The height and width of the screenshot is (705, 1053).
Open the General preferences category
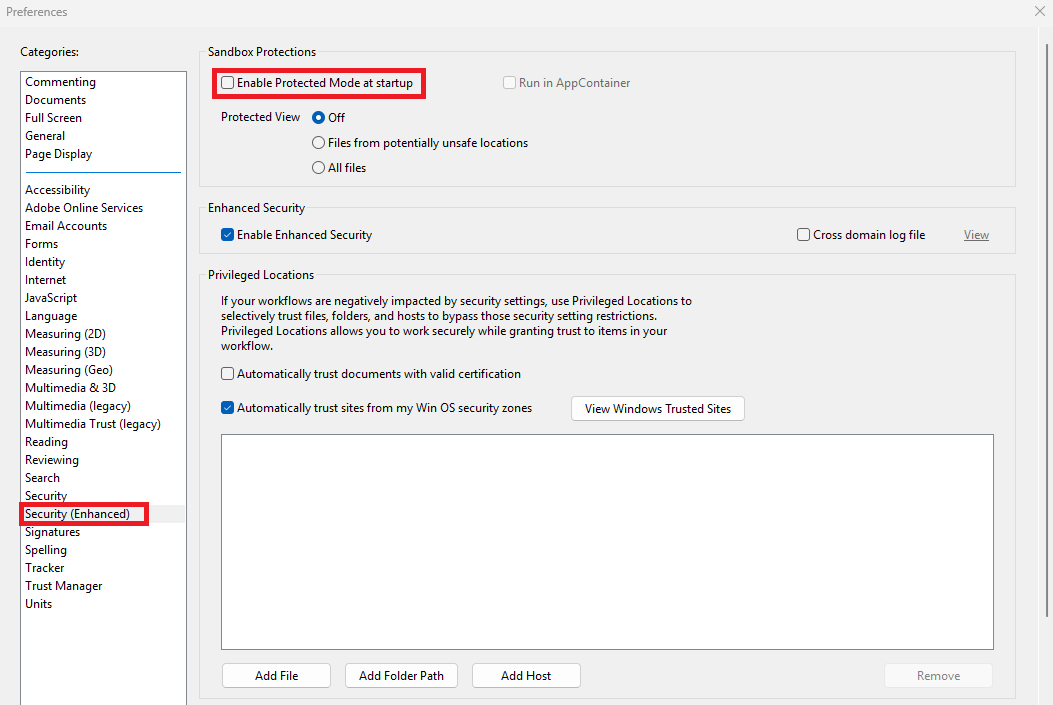click(45, 136)
